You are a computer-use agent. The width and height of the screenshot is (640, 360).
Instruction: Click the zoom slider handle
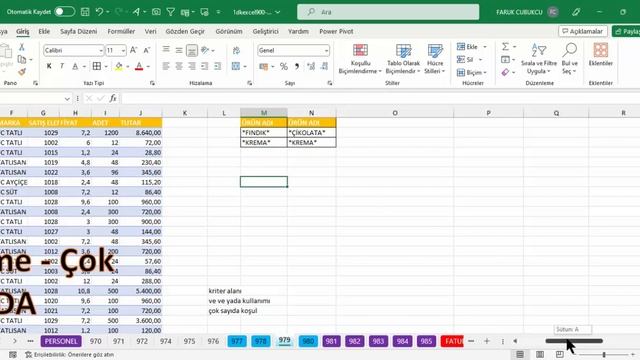click(x=604, y=355)
